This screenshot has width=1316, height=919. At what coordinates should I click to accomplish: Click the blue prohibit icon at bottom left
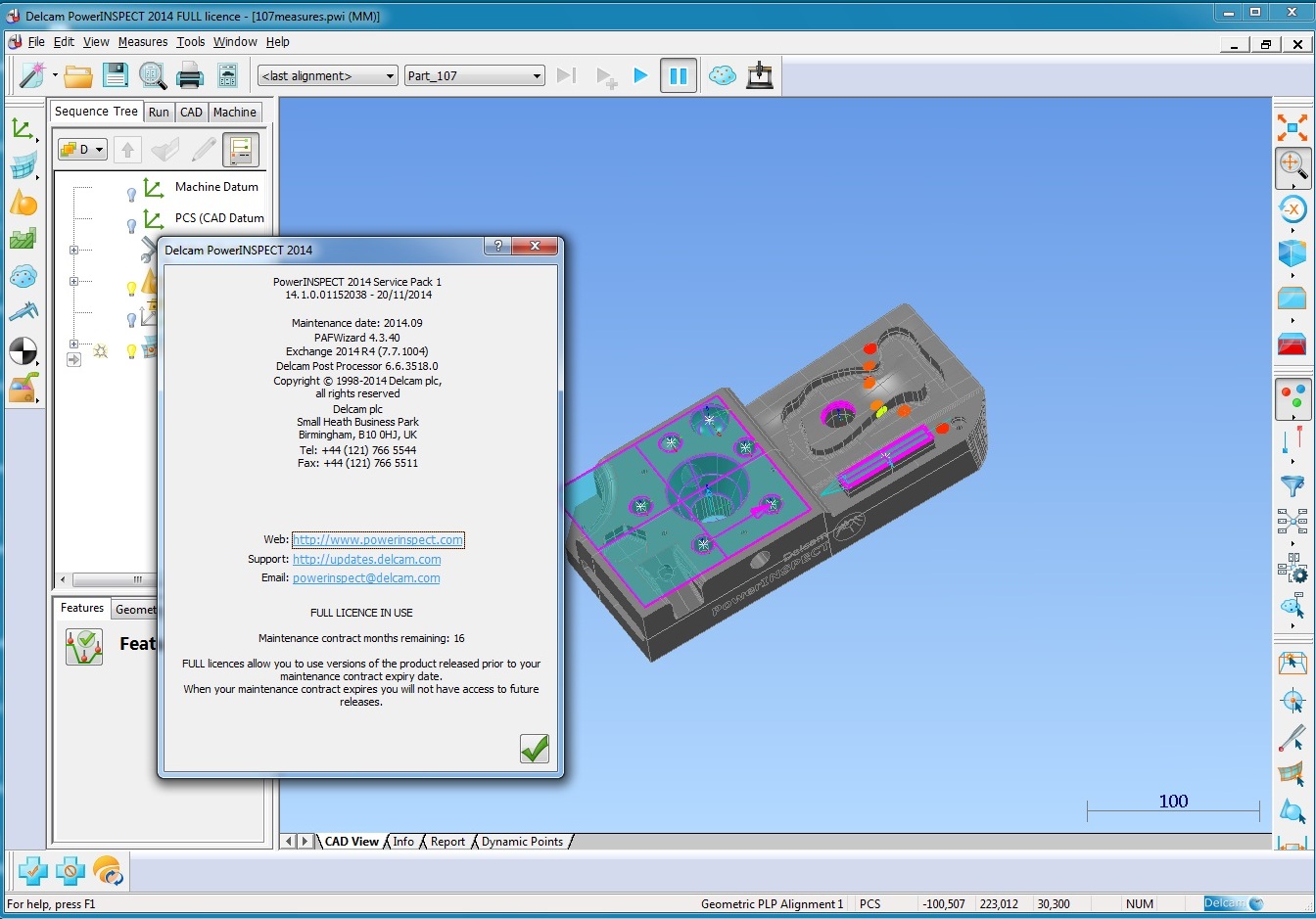coord(70,870)
